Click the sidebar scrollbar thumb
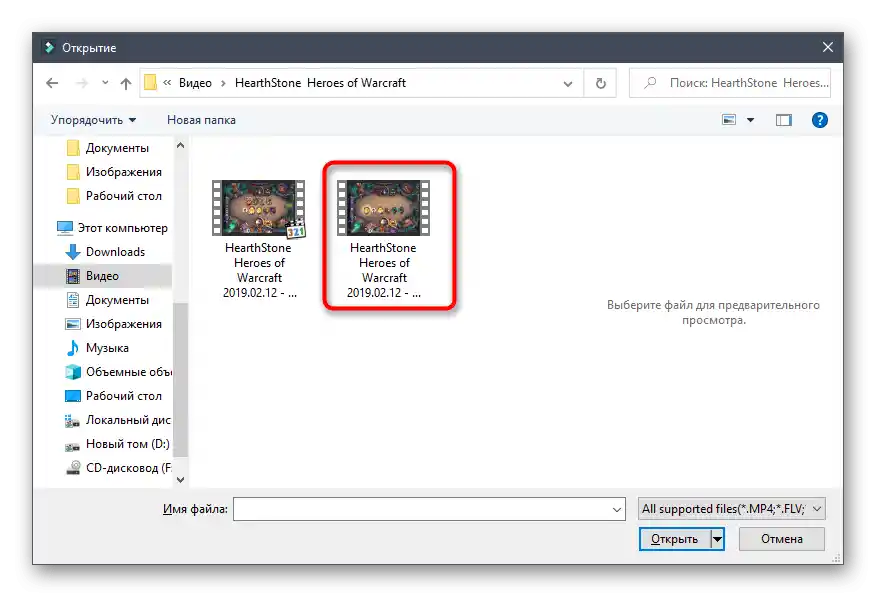876x597 pixels. (180, 380)
